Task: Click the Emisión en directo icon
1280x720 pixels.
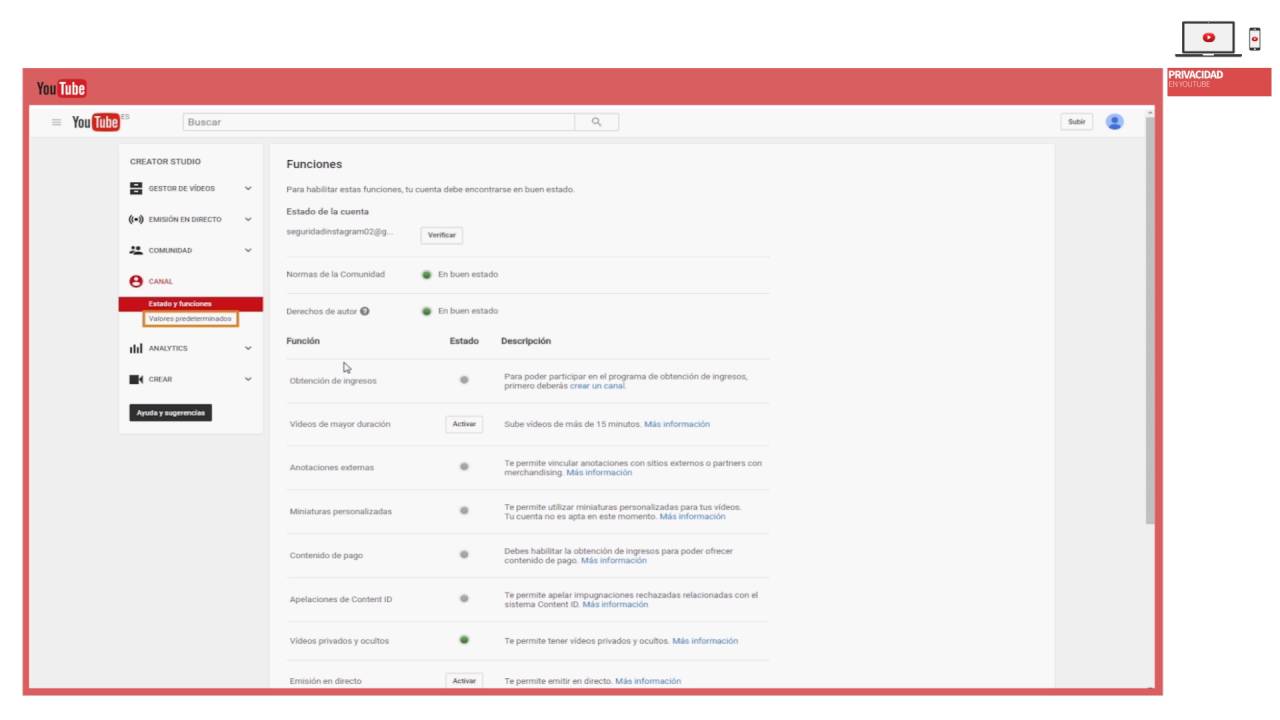Action: (x=137, y=219)
